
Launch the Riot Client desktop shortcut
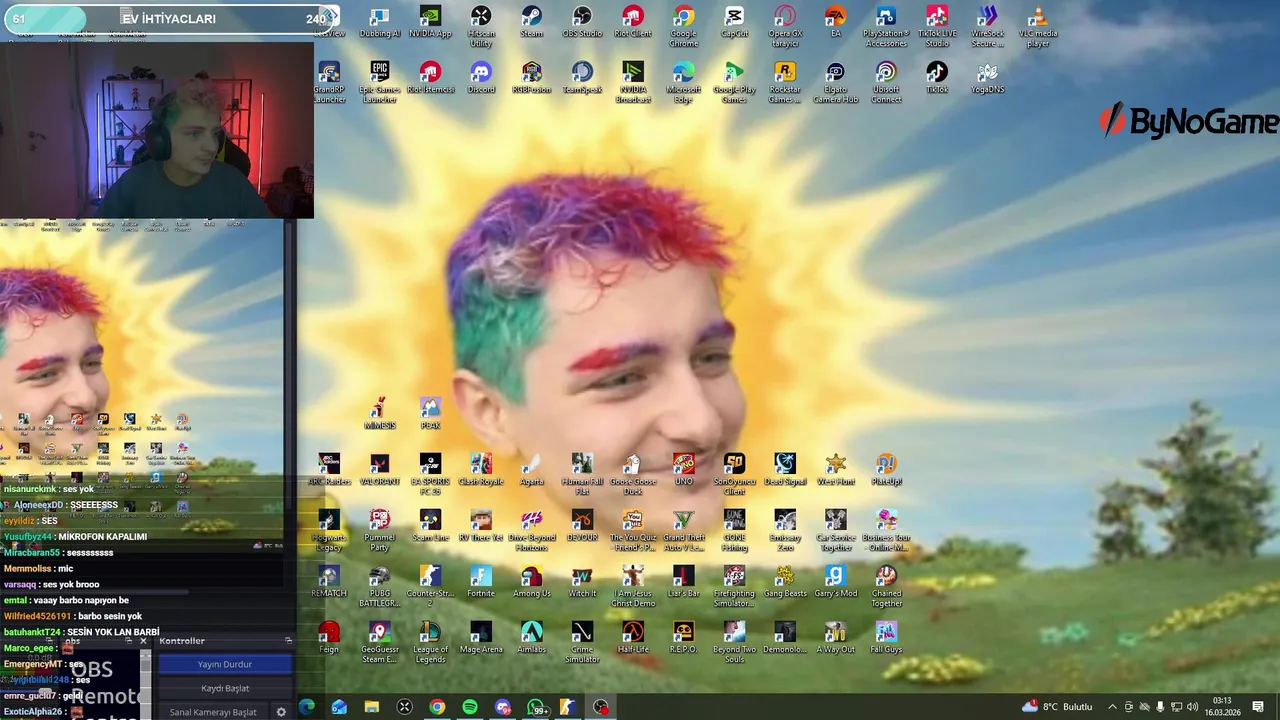(632, 22)
